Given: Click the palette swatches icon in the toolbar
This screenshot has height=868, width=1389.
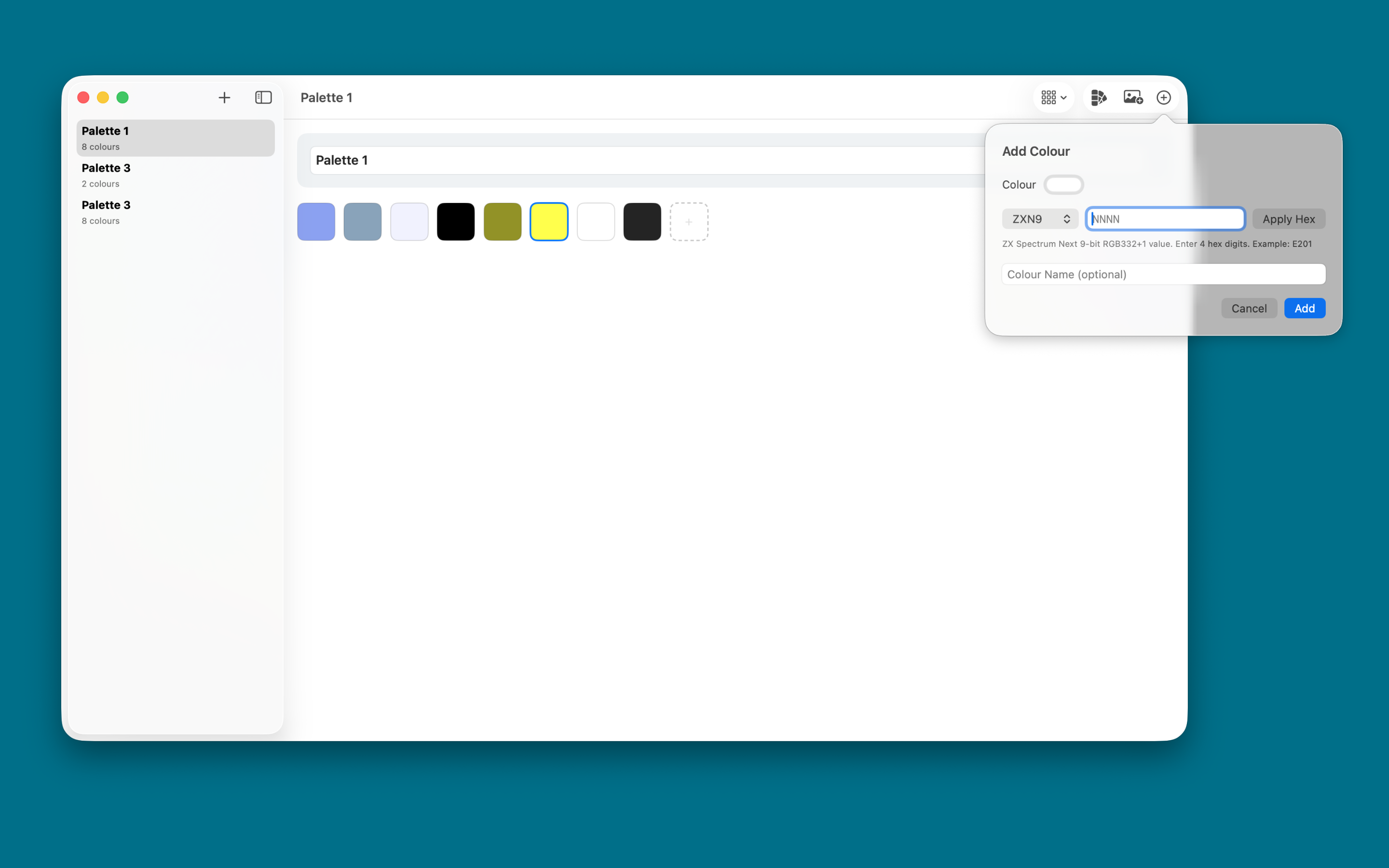Looking at the screenshot, I should pos(1098,97).
